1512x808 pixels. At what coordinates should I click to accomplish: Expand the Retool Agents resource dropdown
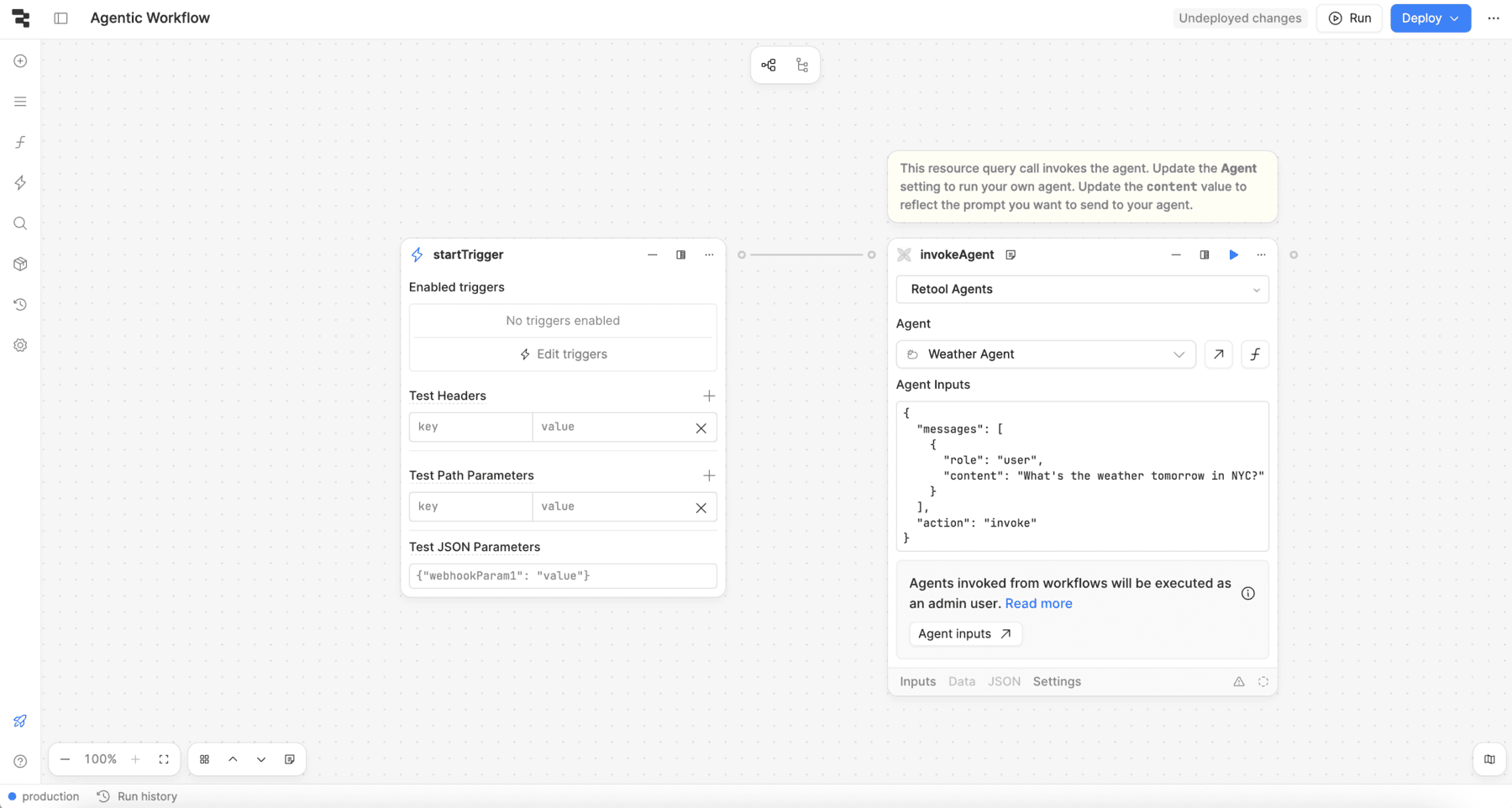pyautogui.click(x=1082, y=289)
